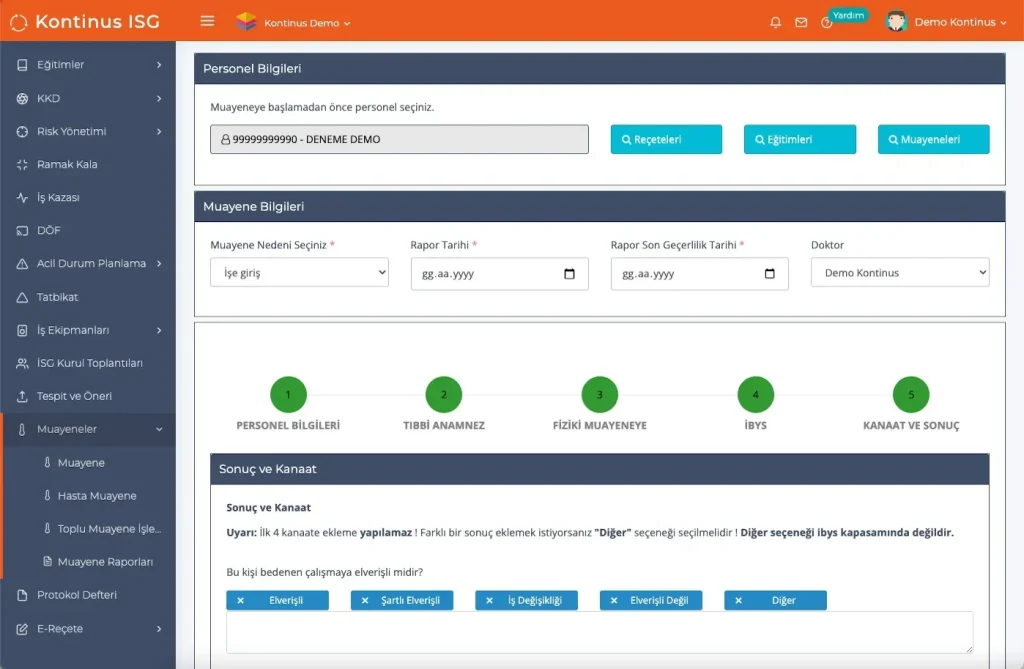Open the Demo Kontinus user menu arrow
The image size is (1024, 669).
coord(1003,22)
